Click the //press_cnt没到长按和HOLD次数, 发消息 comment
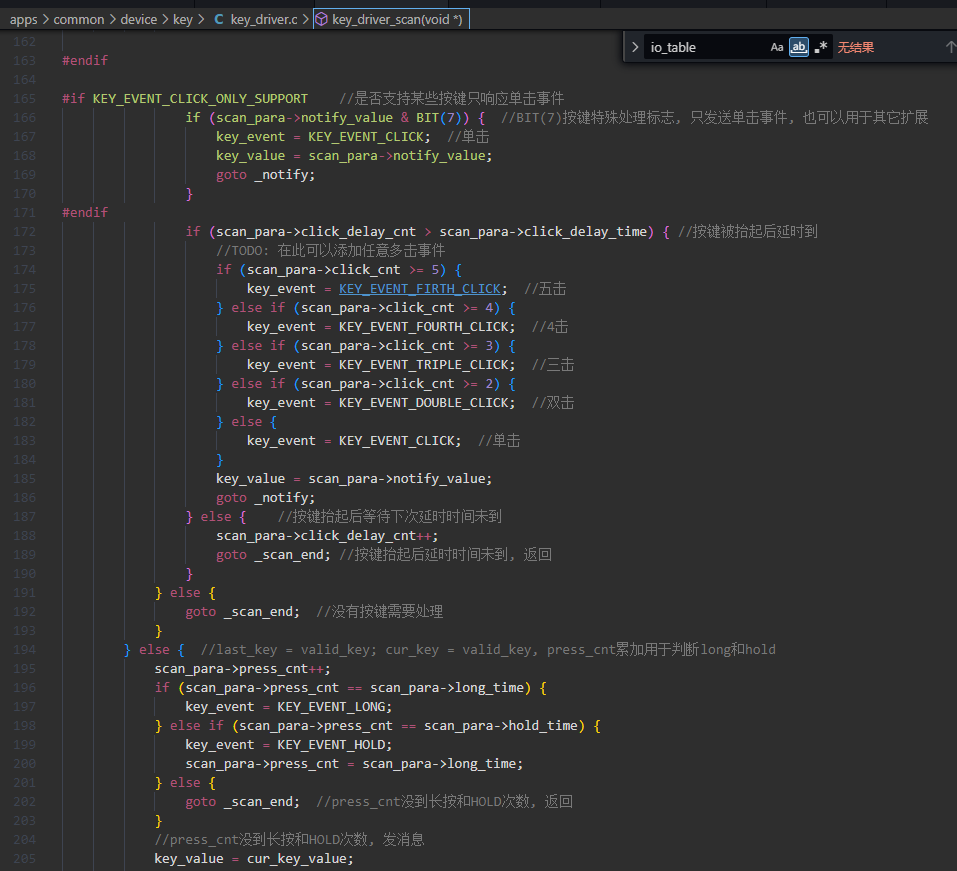 [289, 840]
